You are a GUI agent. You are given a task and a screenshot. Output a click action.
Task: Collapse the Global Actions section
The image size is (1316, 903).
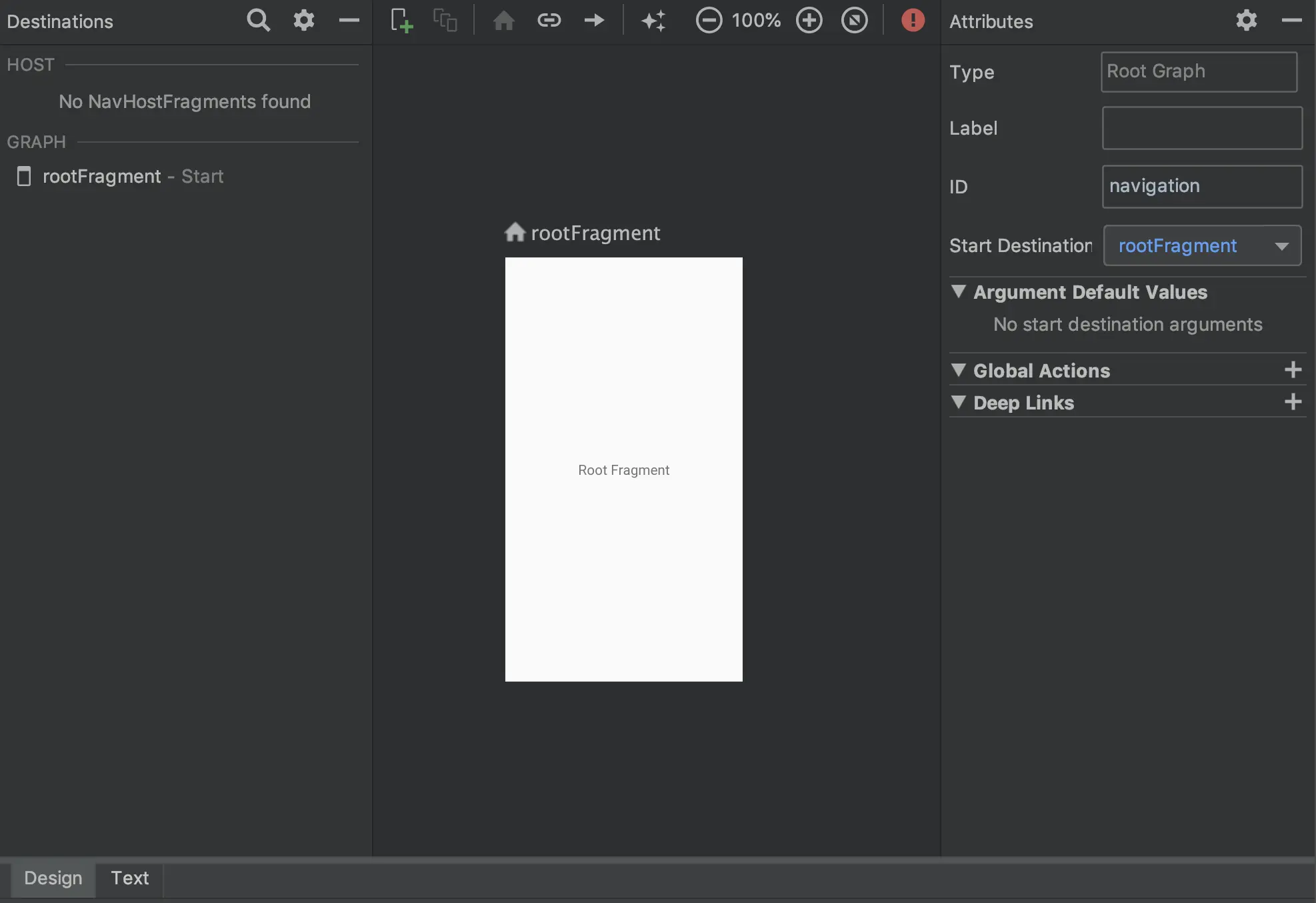(x=958, y=370)
